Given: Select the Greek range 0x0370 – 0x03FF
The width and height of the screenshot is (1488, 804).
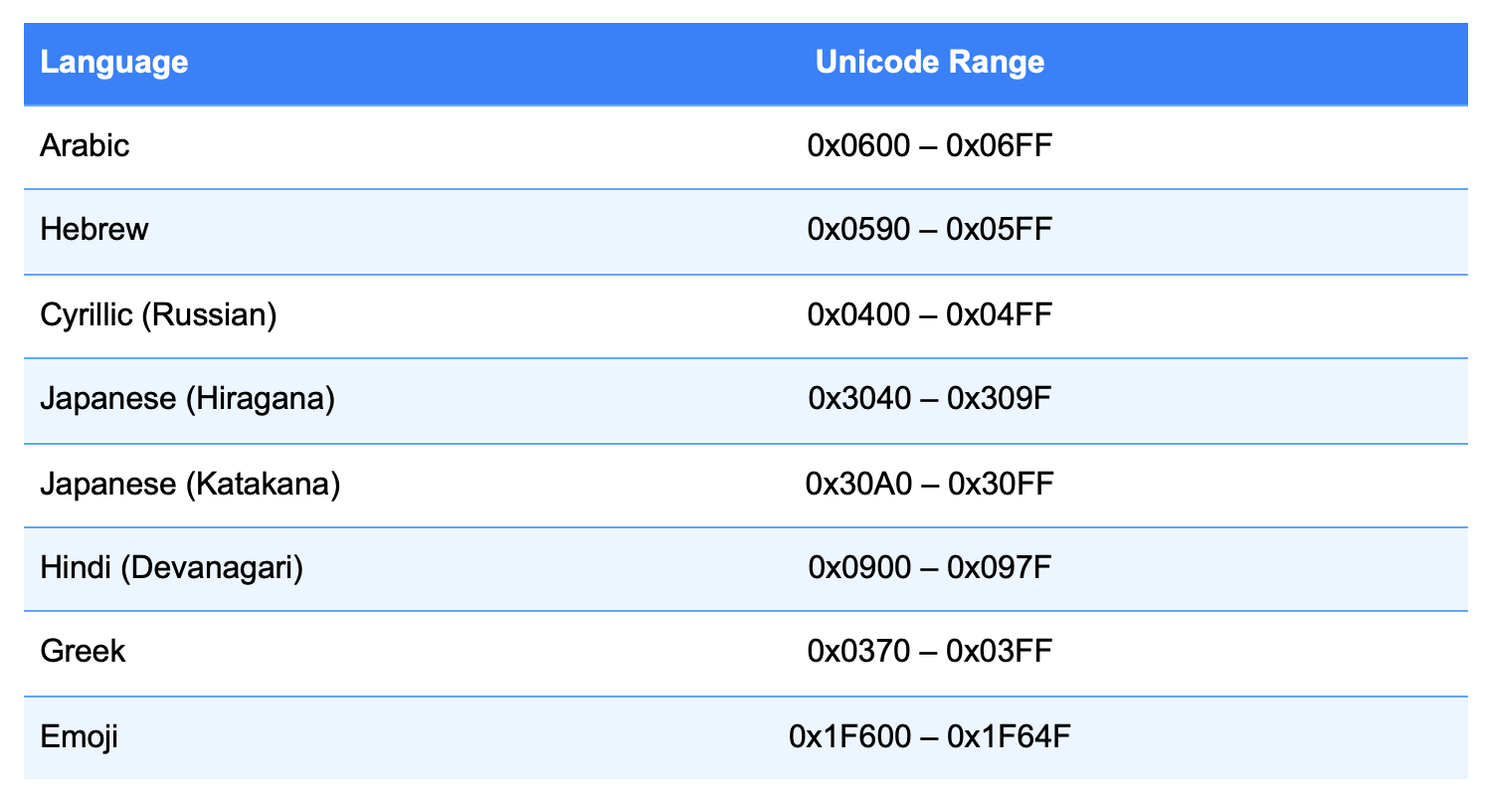Looking at the screenshot, I should pos(930,652).
